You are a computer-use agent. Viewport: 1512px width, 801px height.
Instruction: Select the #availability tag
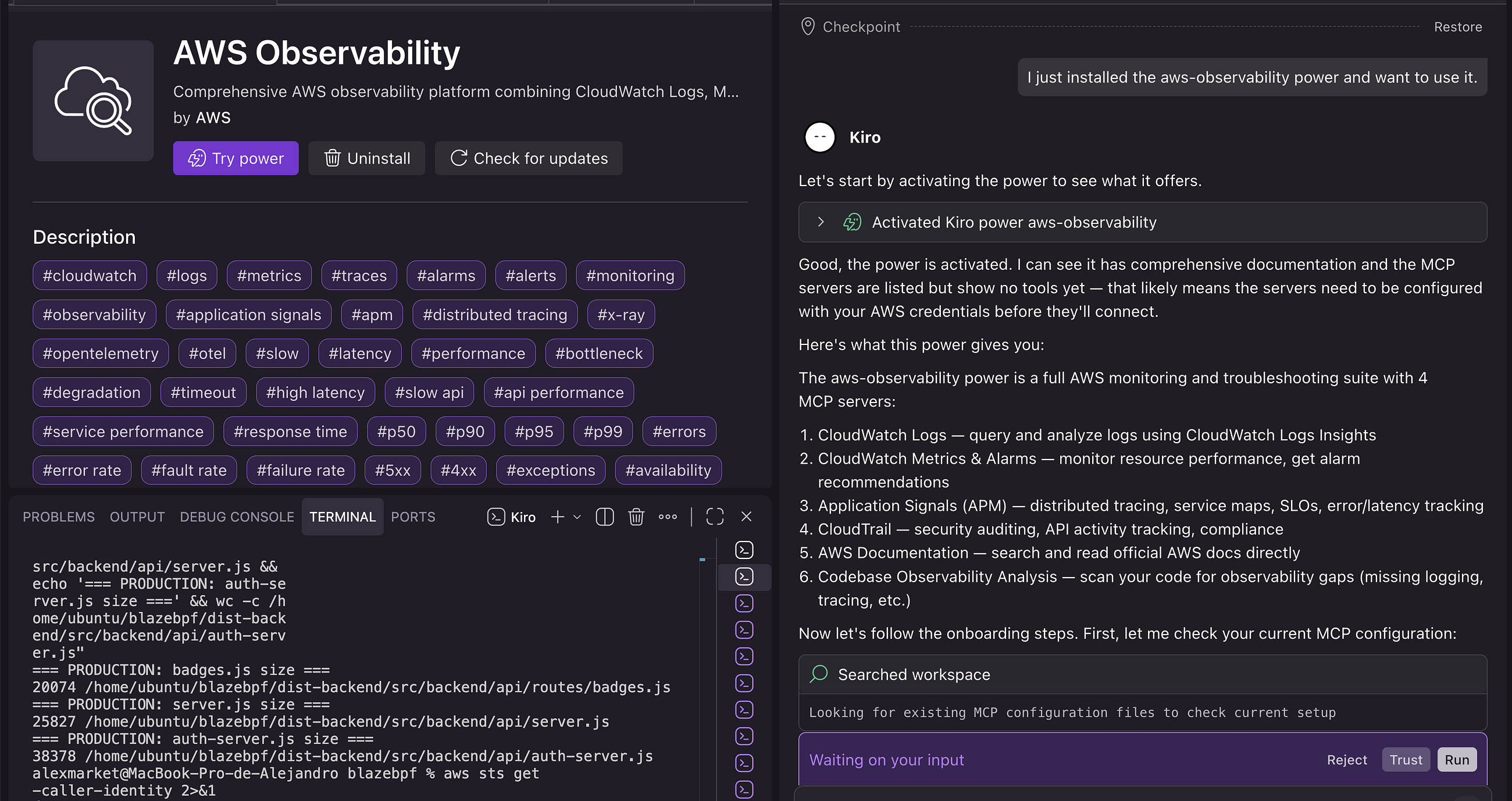coord(668,471)
